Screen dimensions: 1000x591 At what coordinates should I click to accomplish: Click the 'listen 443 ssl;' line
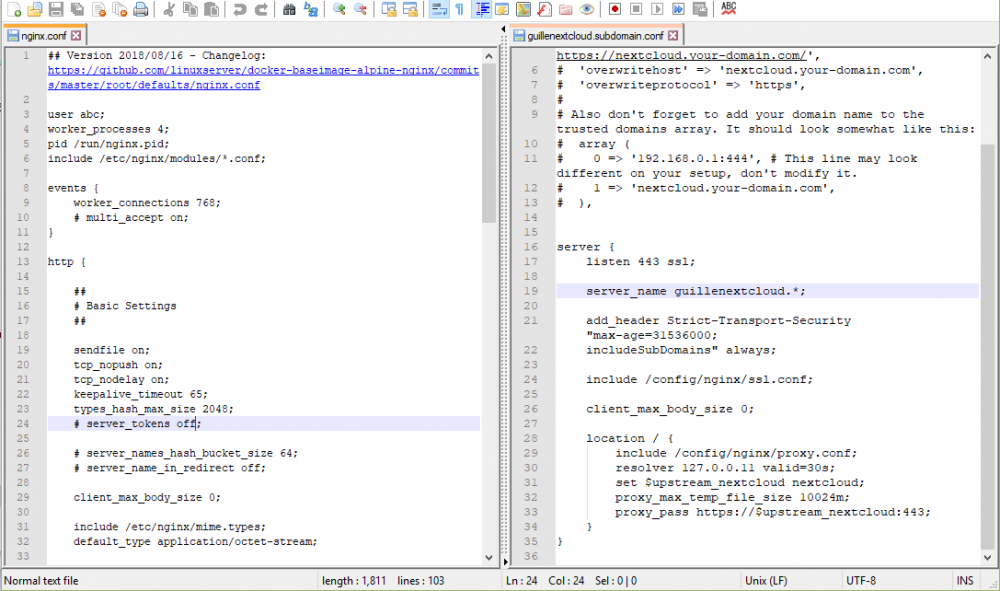click(x=640, y=261)
